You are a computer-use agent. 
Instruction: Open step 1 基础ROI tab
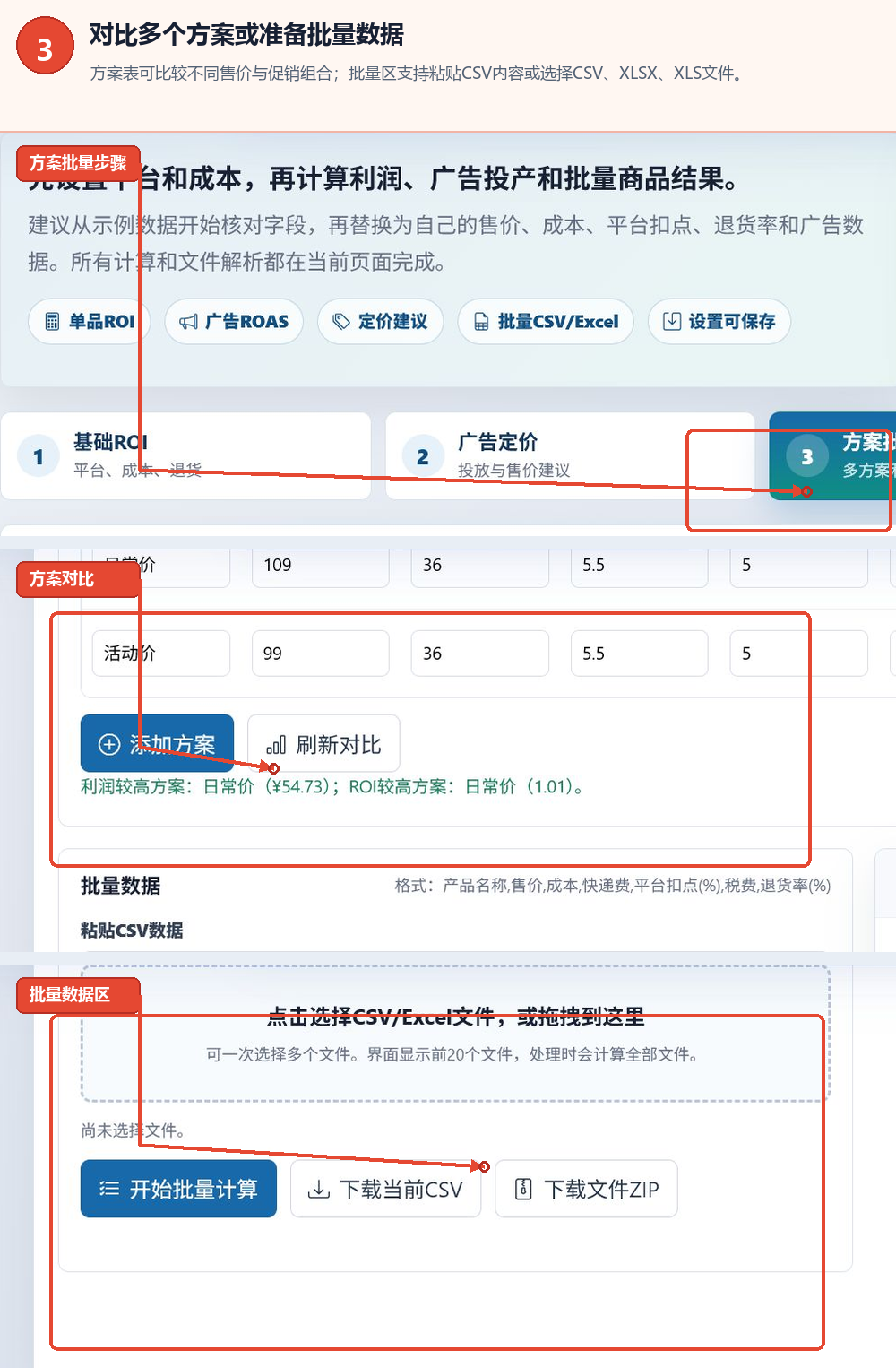186,456
